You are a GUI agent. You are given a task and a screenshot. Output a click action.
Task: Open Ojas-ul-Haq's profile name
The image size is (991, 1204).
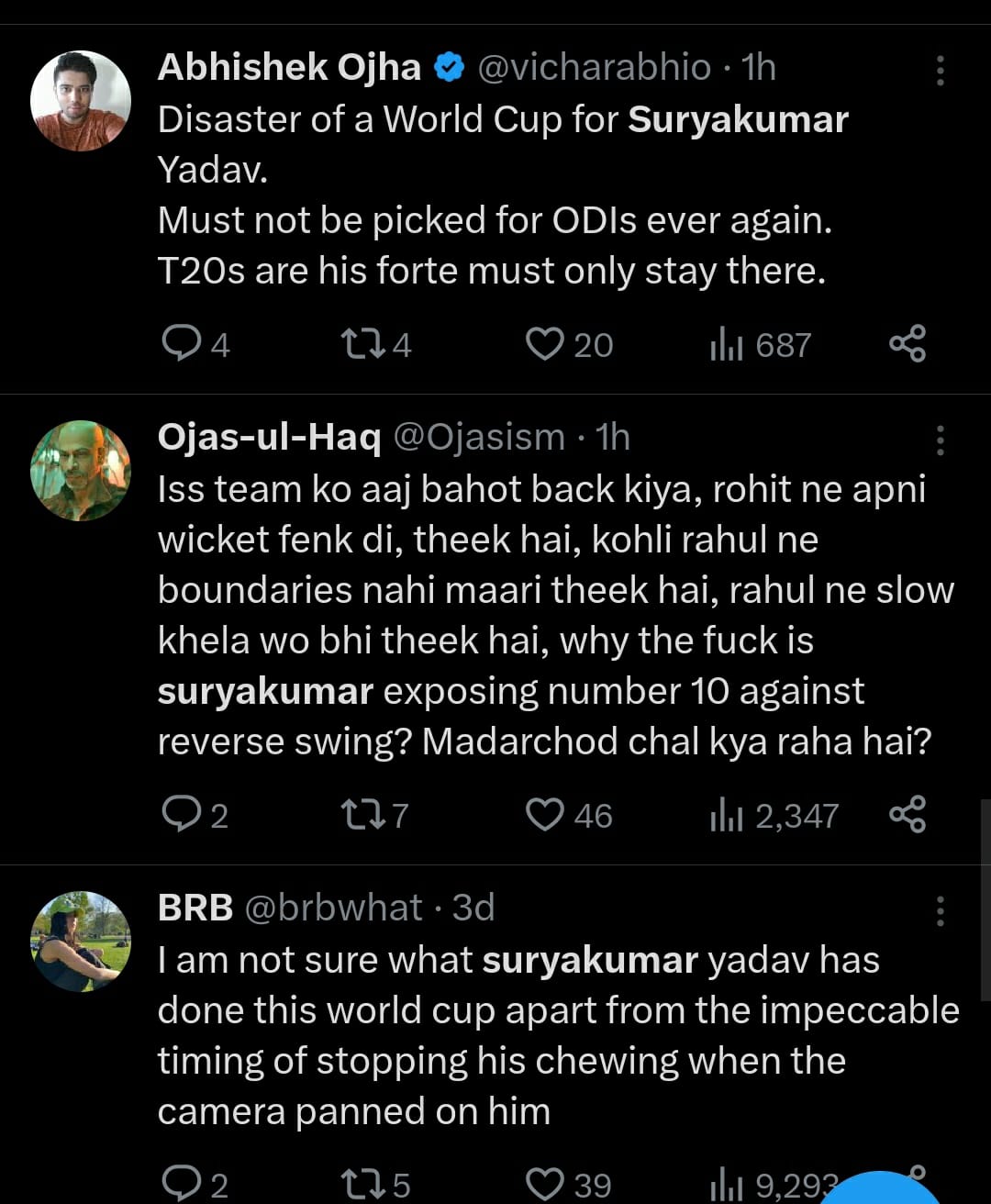[269, 438]
